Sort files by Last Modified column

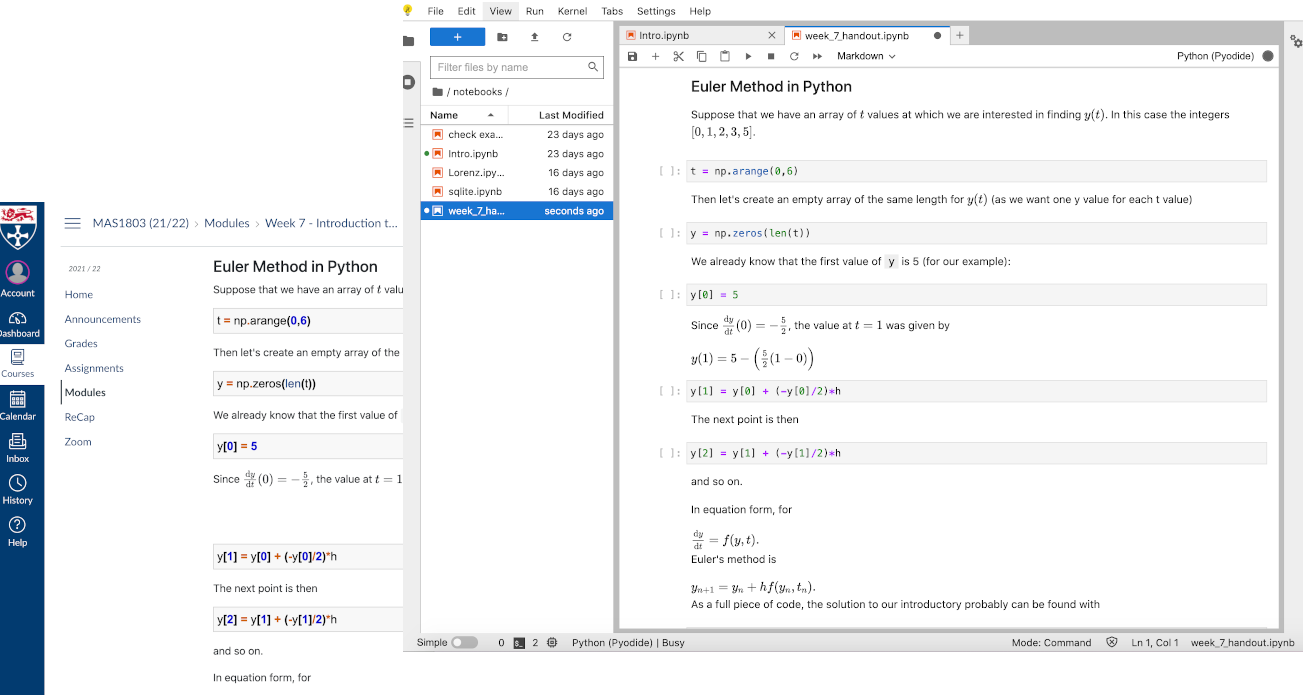pos(570,115)
